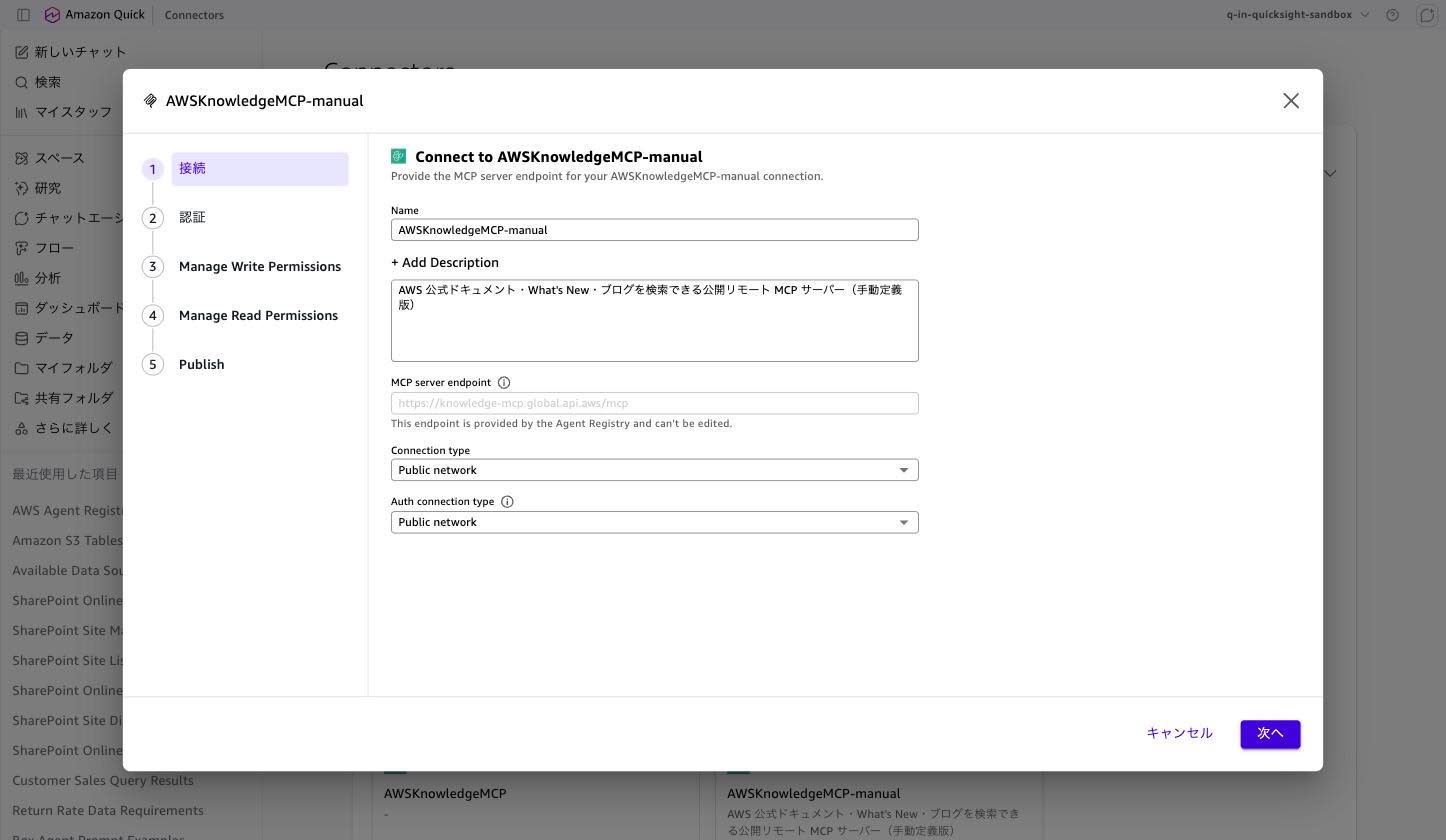Image resolution: width=1446 pixels, height=840 pixels.
Task: Click the マイスタッフ label in sidebar
Action: 73,112
